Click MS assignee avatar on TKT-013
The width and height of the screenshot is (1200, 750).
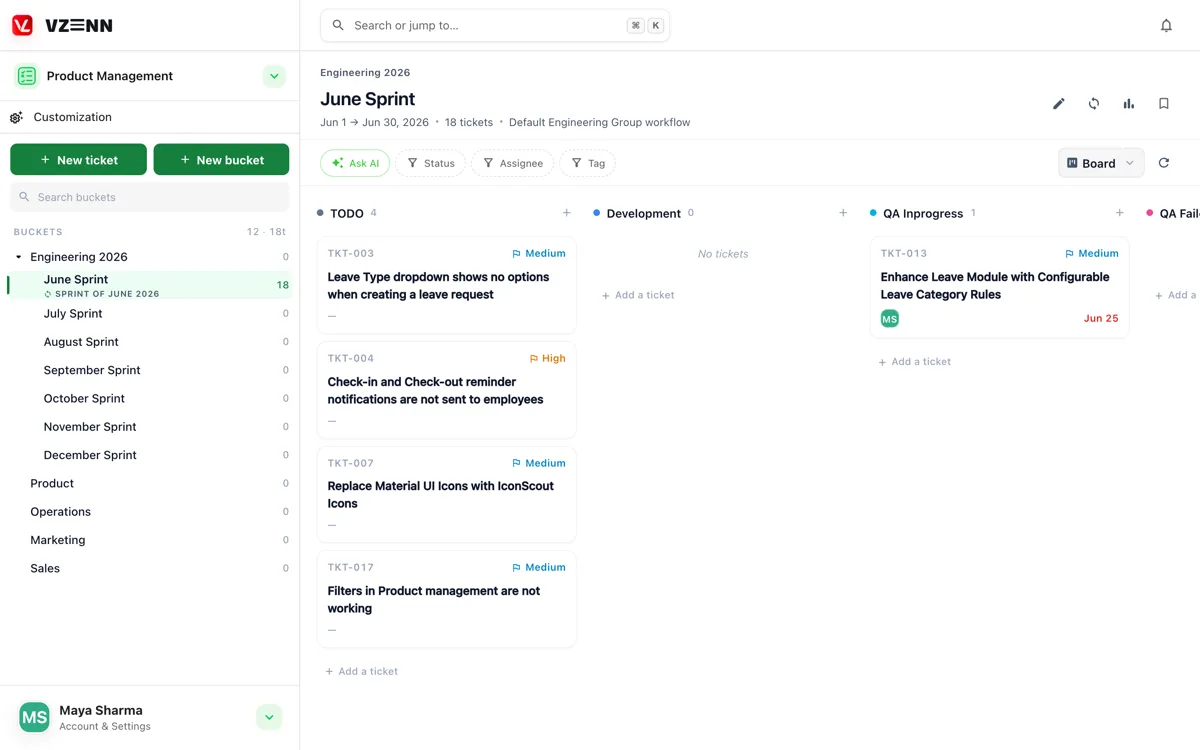click(x=890, y=319)
